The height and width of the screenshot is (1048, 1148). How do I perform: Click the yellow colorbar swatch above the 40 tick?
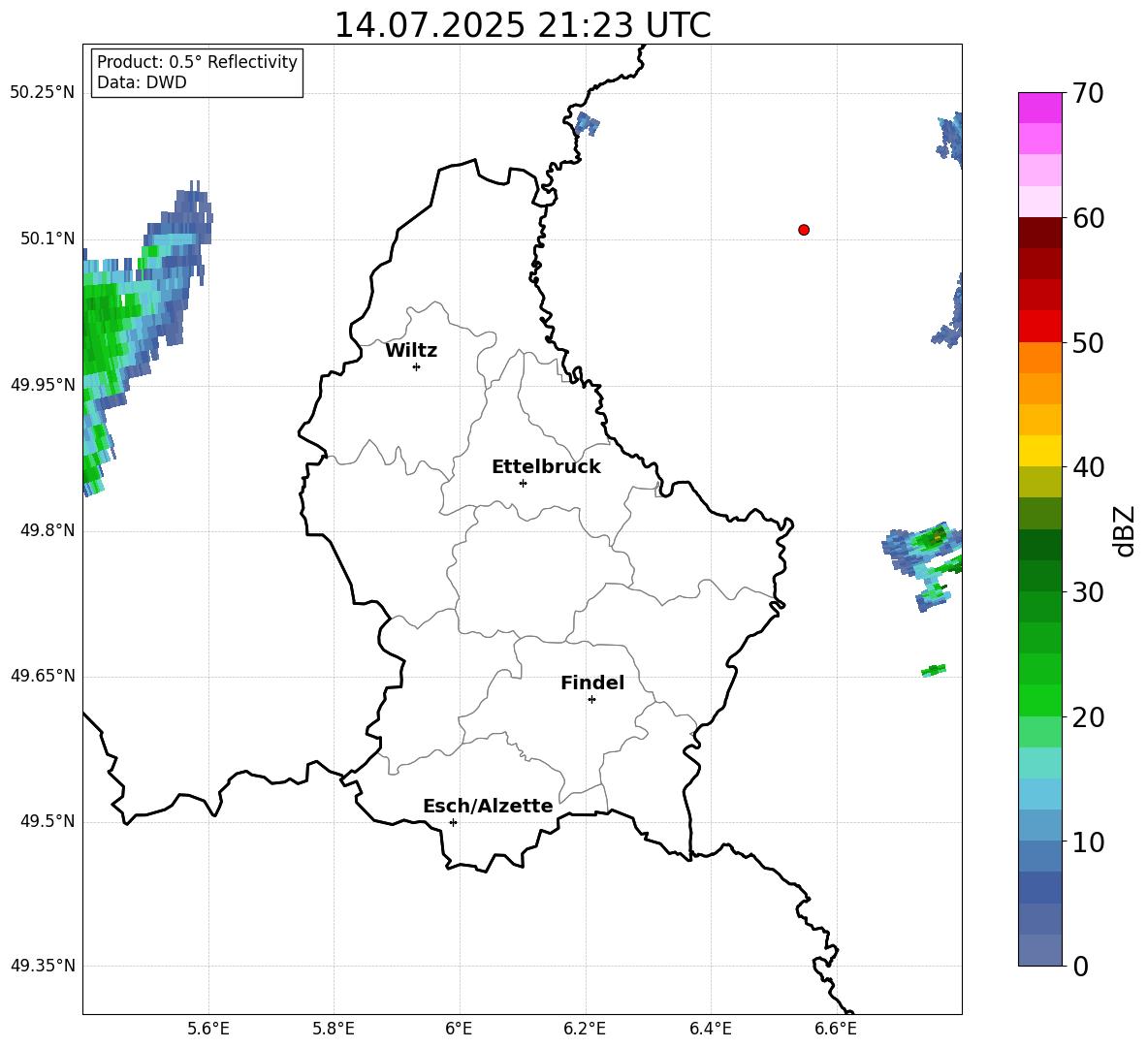(1040, 451)
